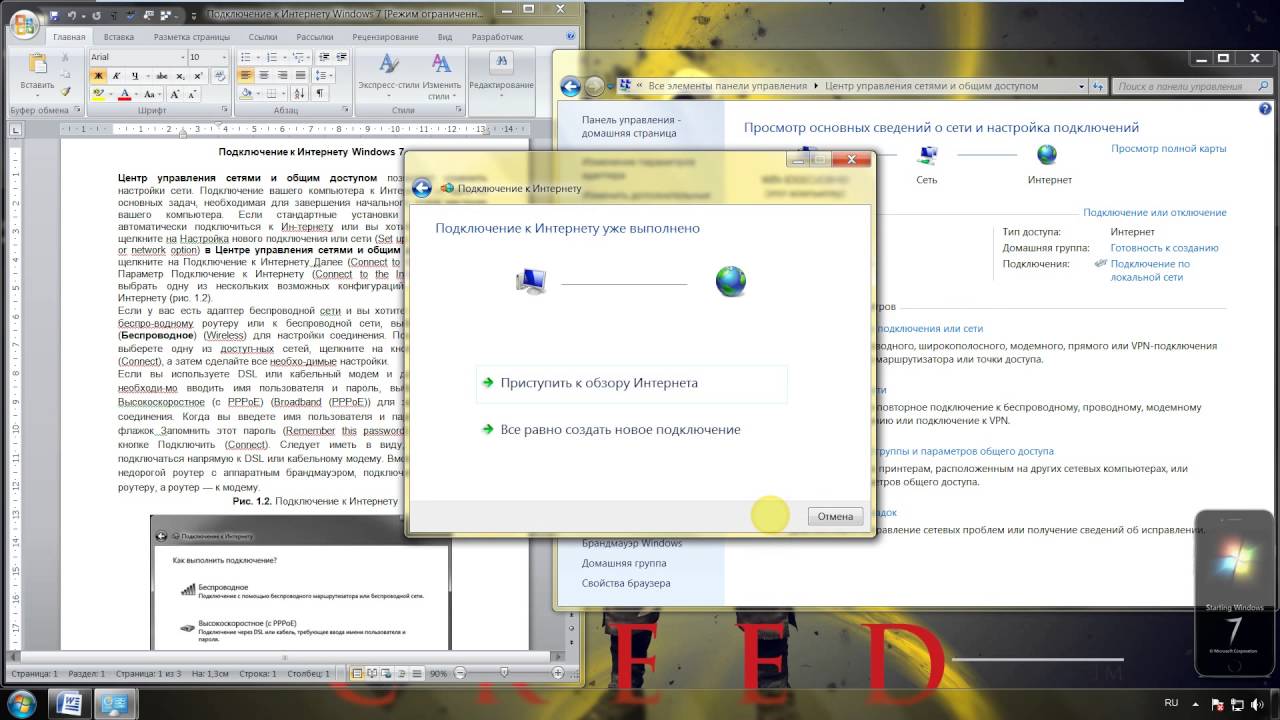Click Word taskbar icon
Image resolution: width=1280 pixels, height=720 pixels.
70,703
